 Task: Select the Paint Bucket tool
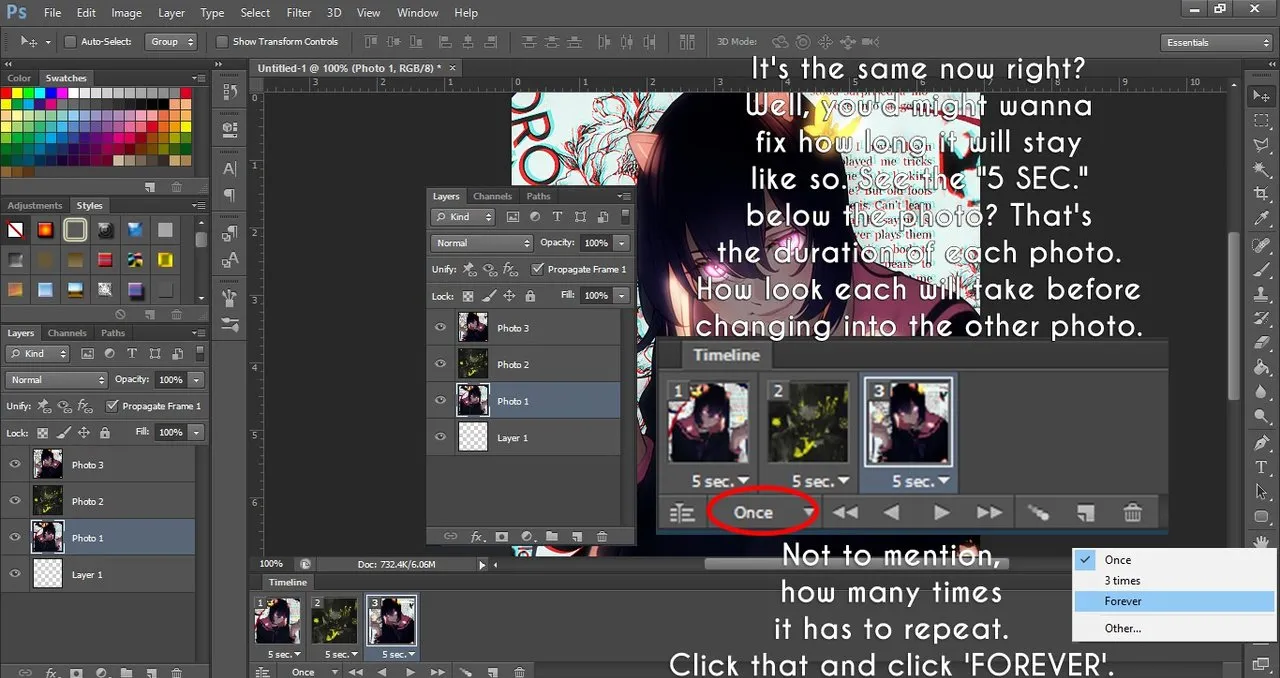tap(1261, 368)
